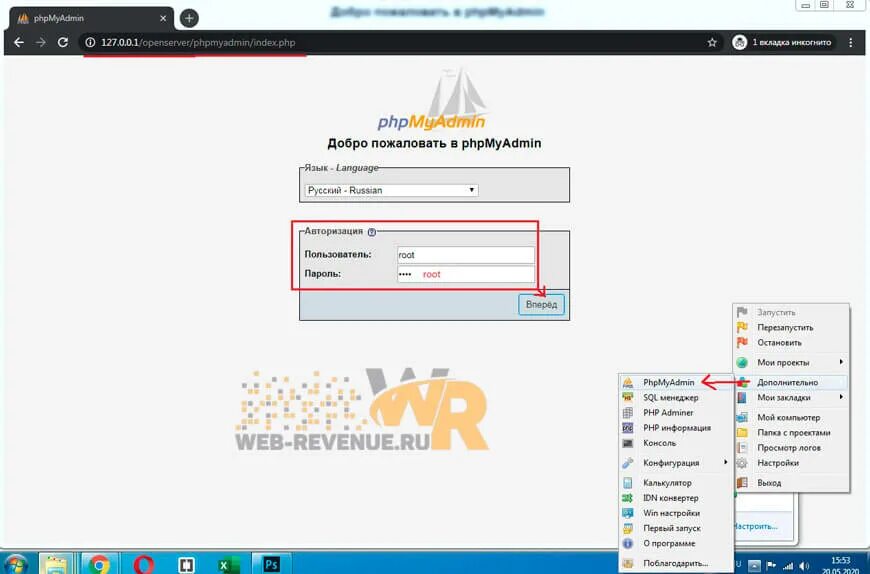Open Opera from the taskbar
Image resolution: width=870 pixels, height=574 pixels.
coord(144,564)
